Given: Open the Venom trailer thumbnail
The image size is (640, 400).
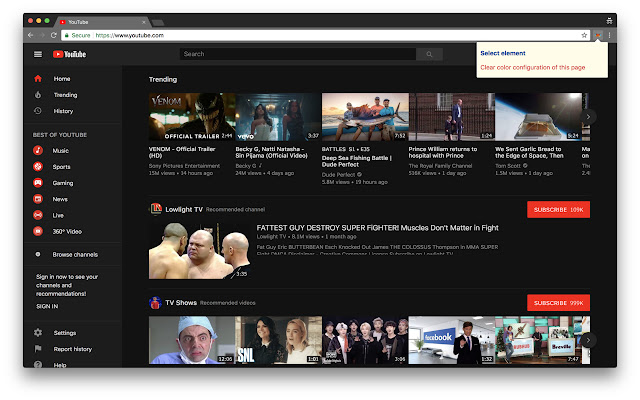Looking at the screenshot, I should pos(192,117).
